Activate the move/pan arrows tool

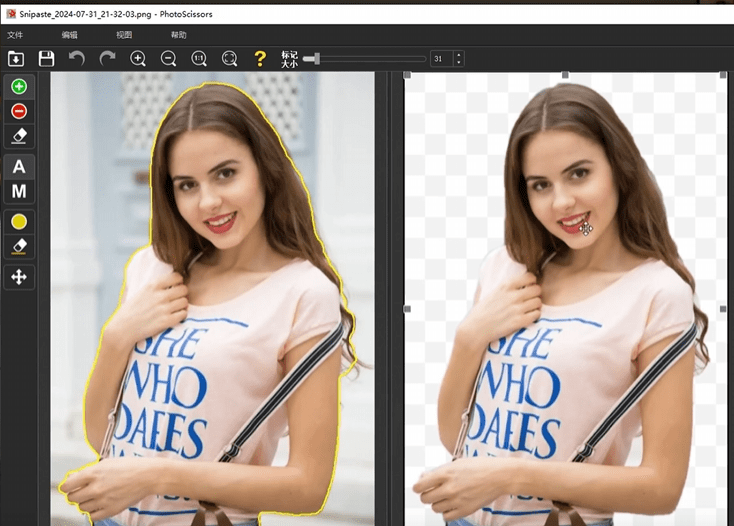(x=19, y=276)
